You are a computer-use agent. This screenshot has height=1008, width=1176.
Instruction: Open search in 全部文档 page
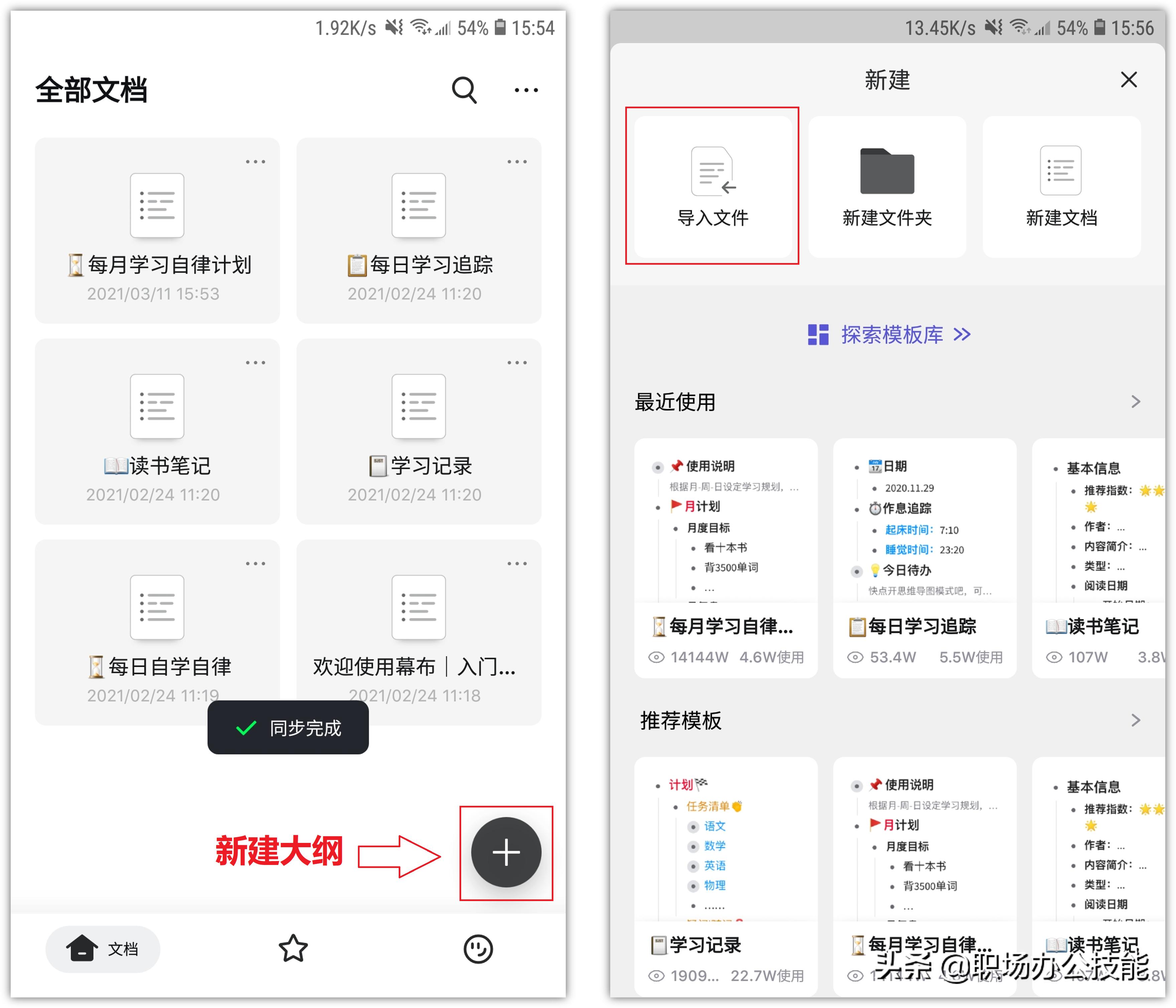(464, 90)
